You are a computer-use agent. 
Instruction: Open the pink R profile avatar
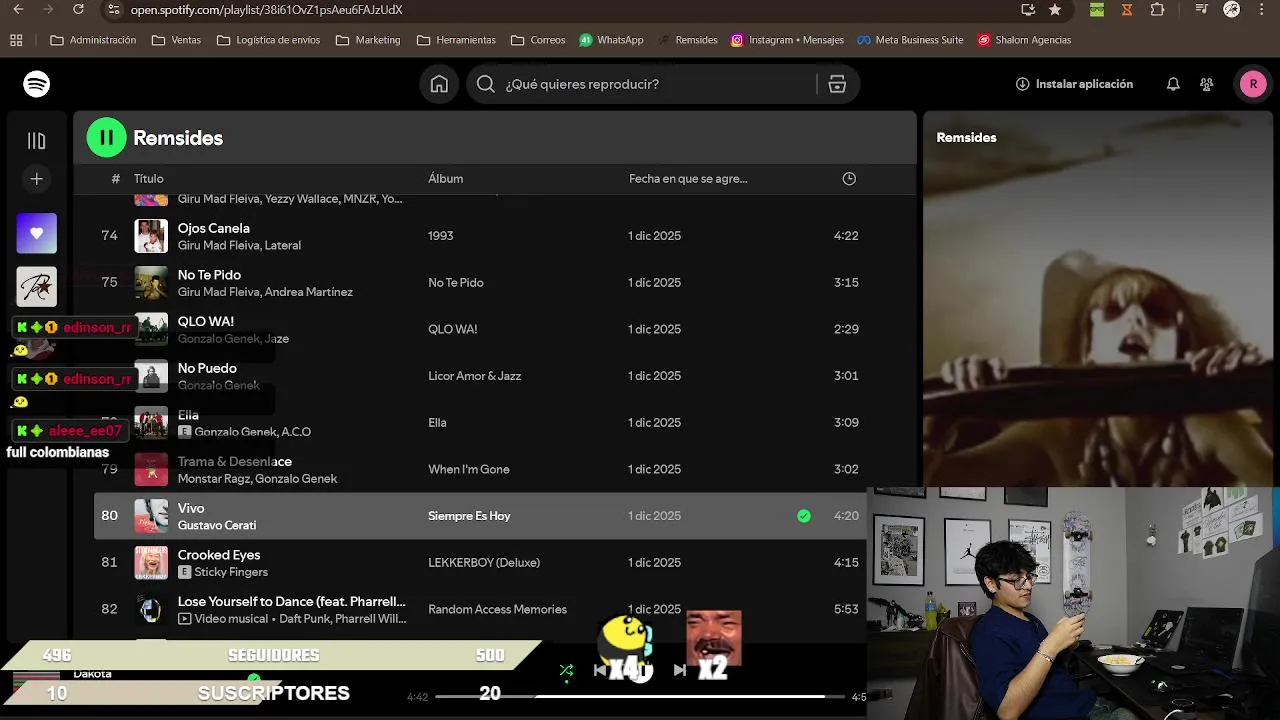[1253, 84]
